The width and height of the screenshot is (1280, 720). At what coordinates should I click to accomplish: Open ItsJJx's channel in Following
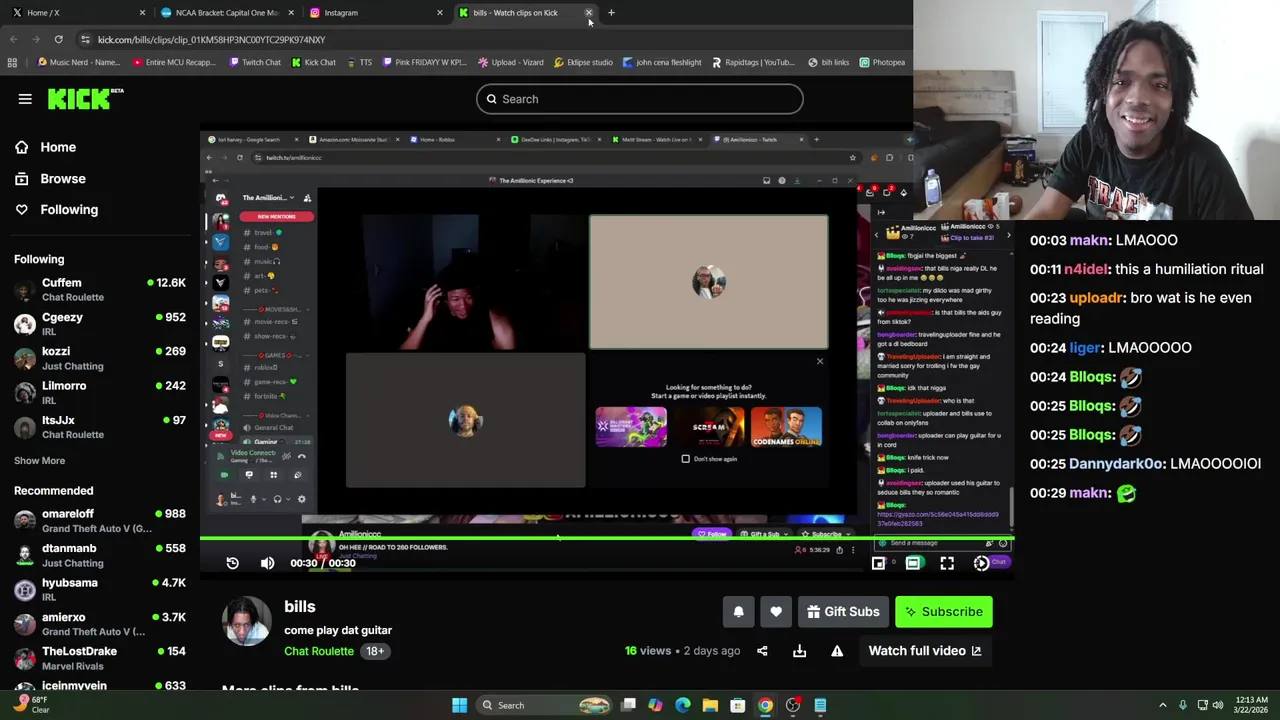(x=99, y=427)
